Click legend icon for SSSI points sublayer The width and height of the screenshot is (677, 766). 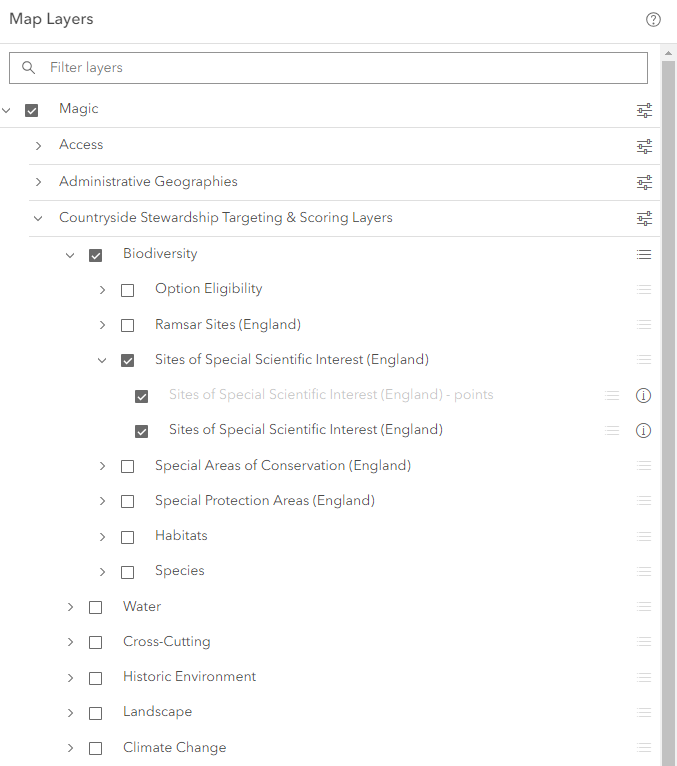pos(612,395)
